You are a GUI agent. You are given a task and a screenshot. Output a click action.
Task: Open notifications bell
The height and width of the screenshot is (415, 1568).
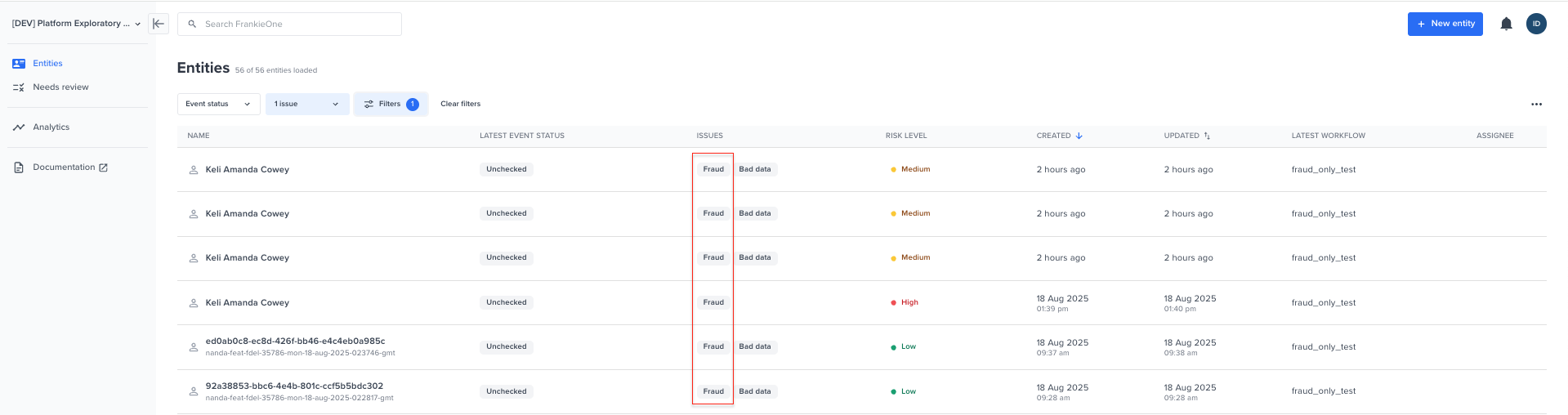click(1506, 24)
